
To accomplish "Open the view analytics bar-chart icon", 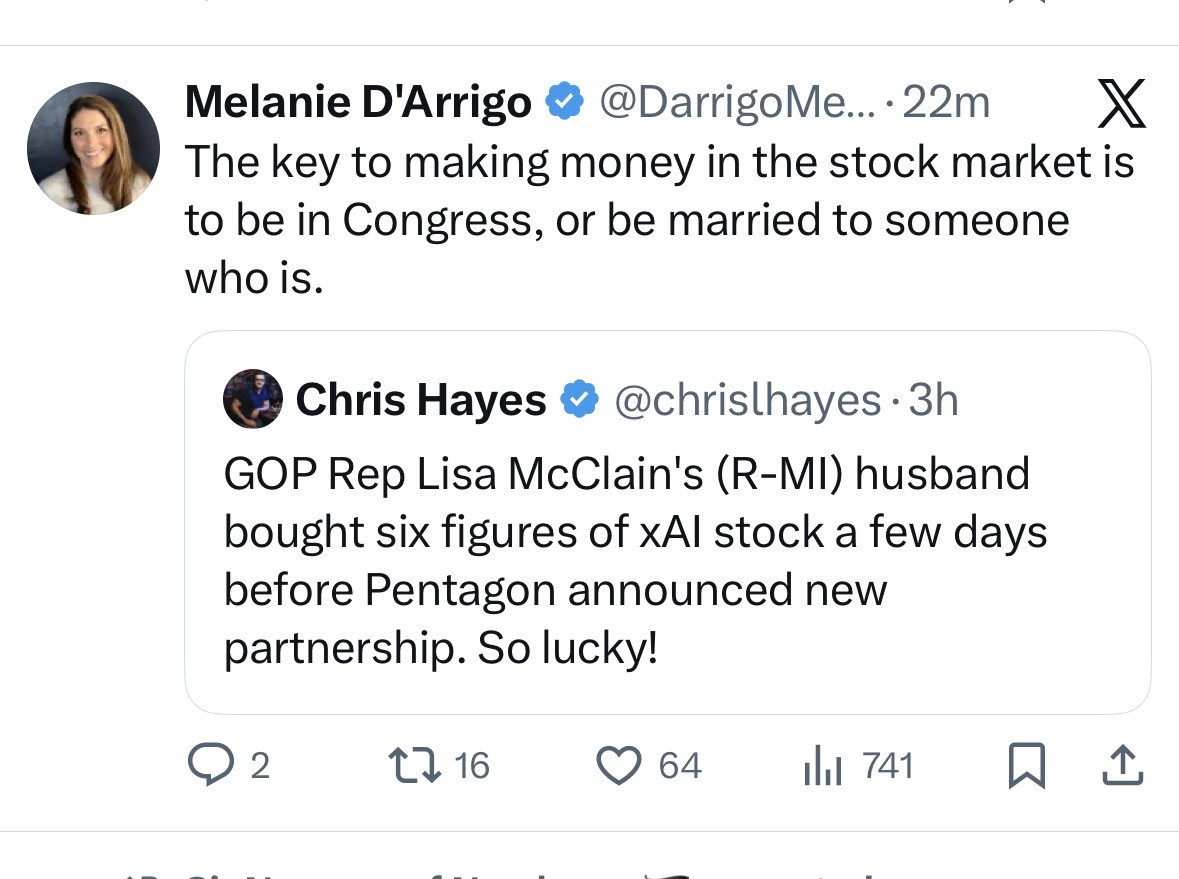I will [824, 767].
